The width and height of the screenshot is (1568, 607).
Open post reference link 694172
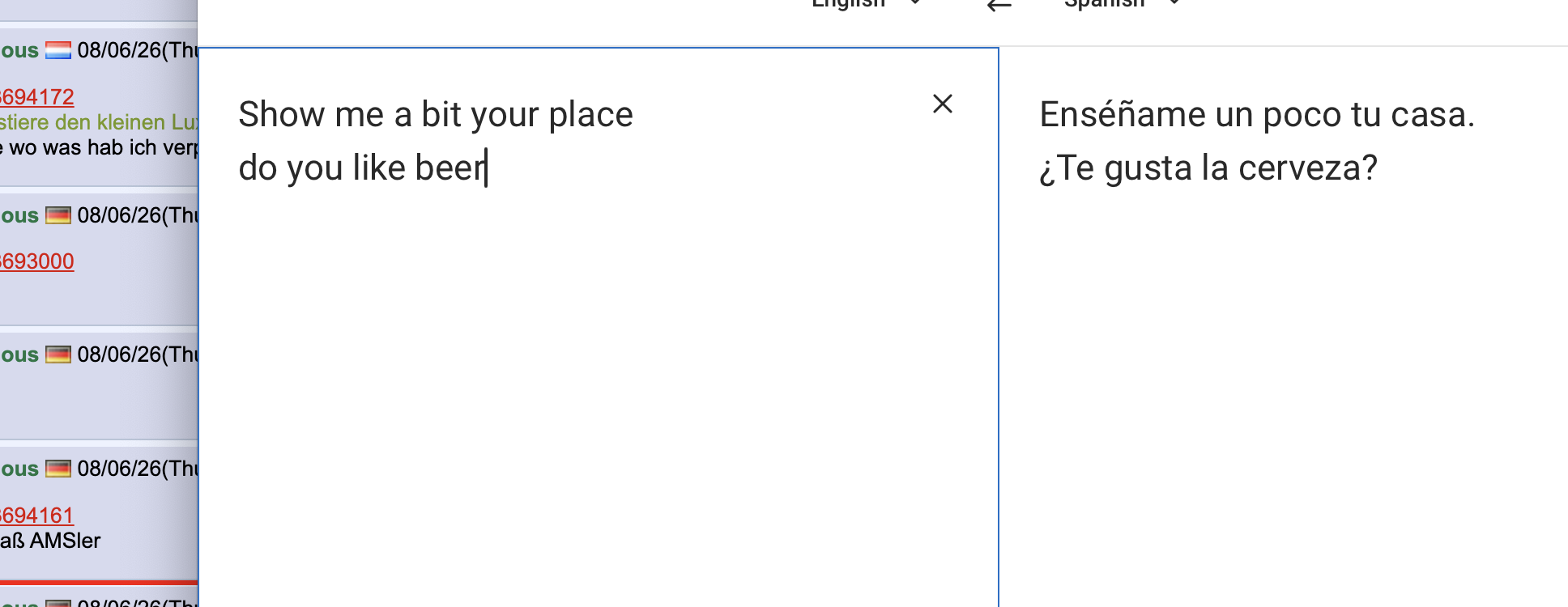(37, 97)
